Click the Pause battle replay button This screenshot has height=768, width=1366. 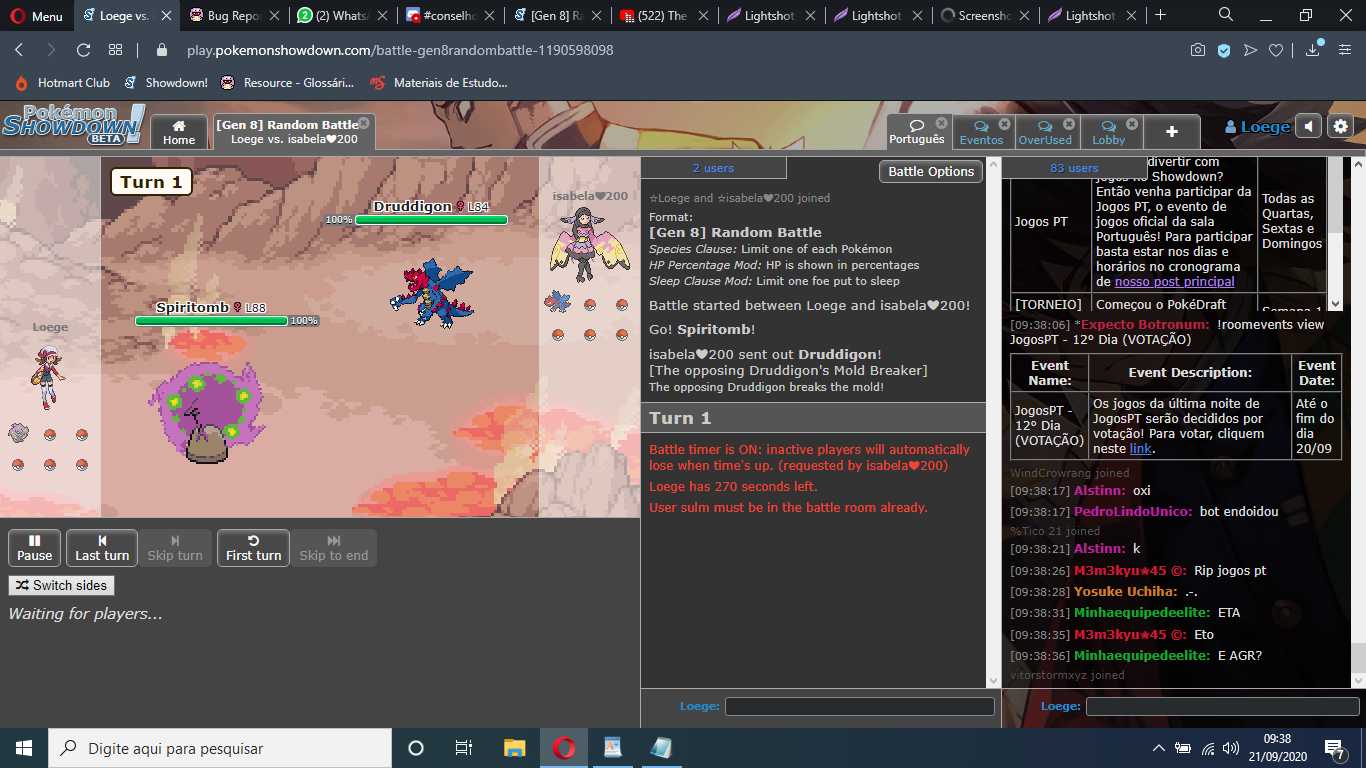tap(34, 548)
